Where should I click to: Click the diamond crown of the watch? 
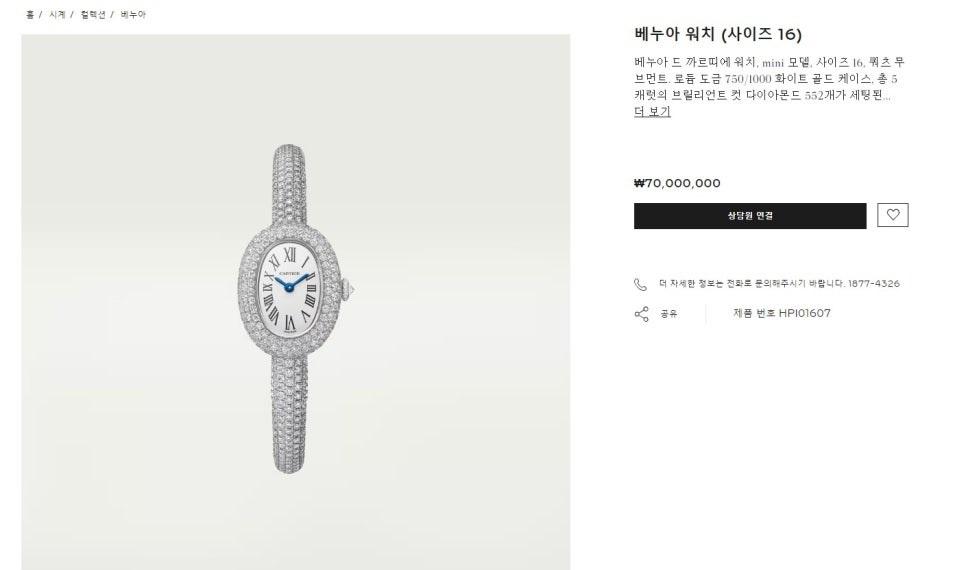click(348, 289)
